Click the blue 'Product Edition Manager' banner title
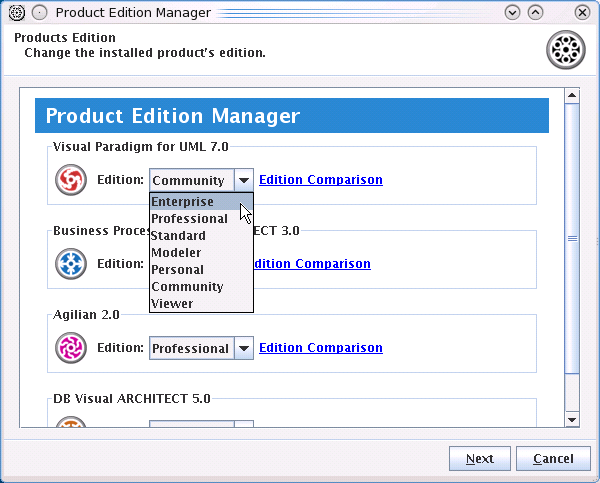The image size is (600, 483). click(173, 116)
